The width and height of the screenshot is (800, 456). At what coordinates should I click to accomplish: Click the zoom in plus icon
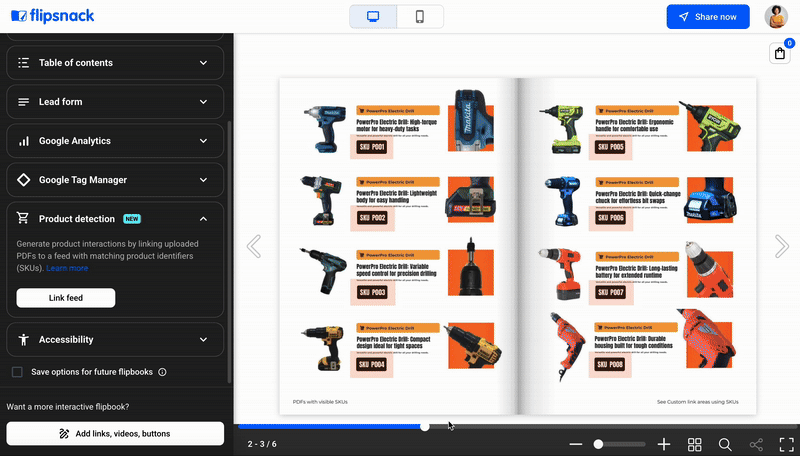(664, 444)
